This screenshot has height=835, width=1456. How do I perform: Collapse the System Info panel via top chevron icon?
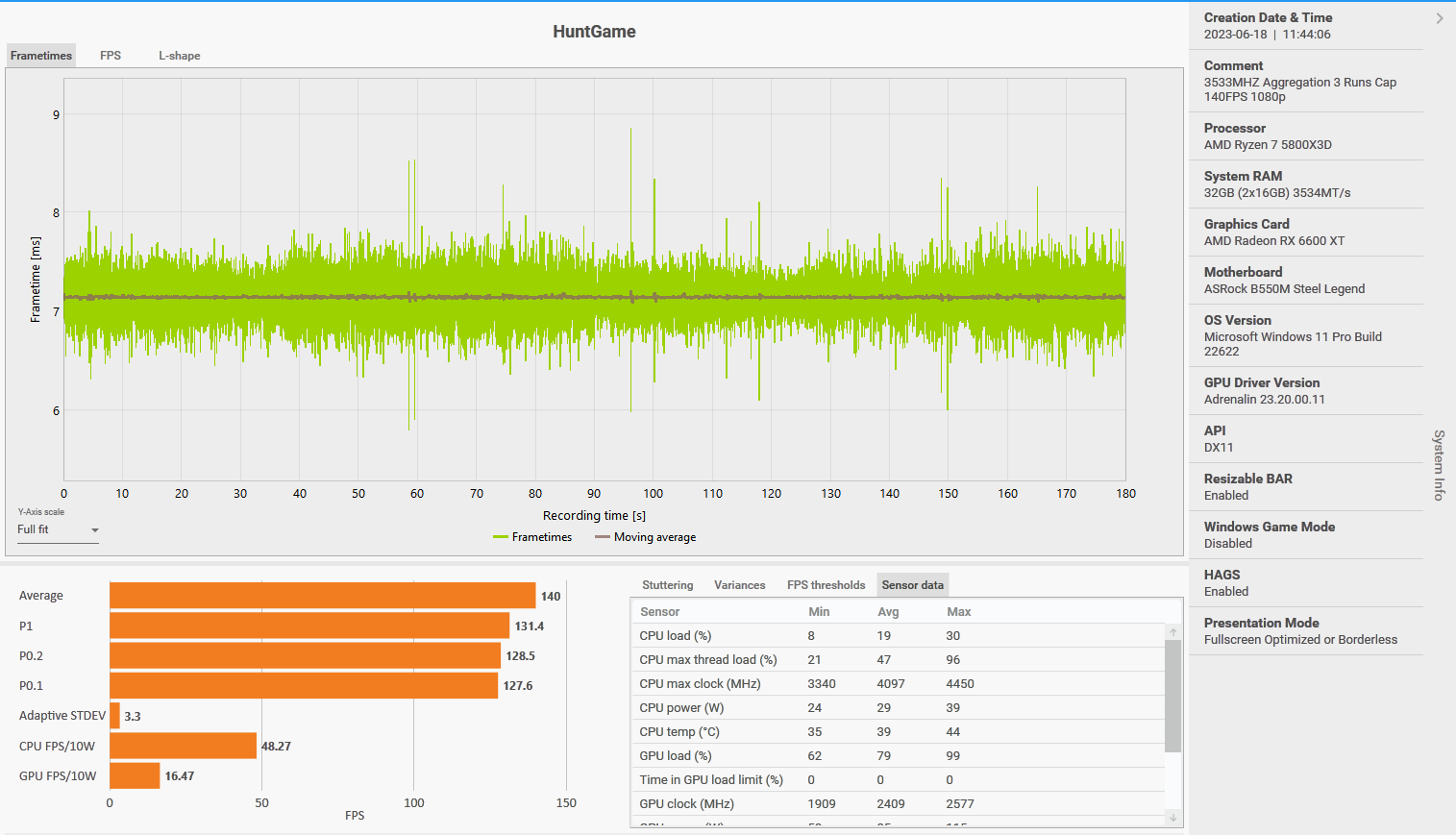pyautogui.click(x=1440, y=17)
